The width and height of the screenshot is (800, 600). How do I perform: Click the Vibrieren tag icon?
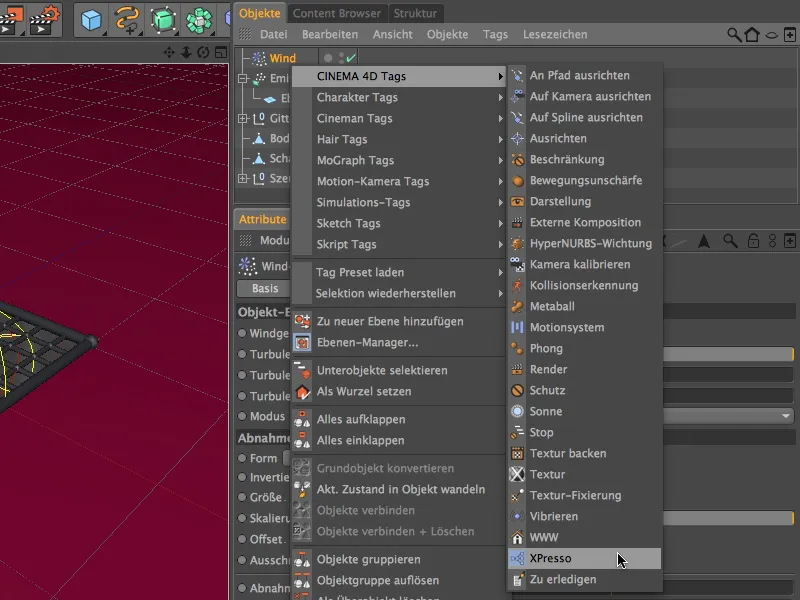(x=517, y=516)
